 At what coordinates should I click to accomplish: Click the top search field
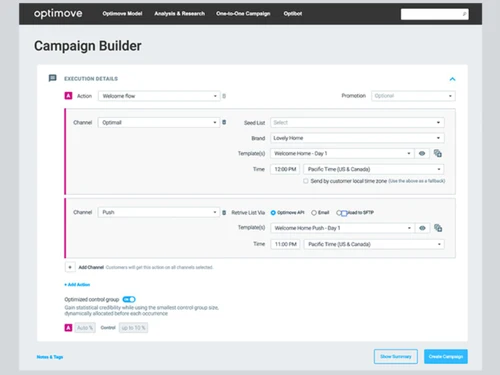coord(434,14)
